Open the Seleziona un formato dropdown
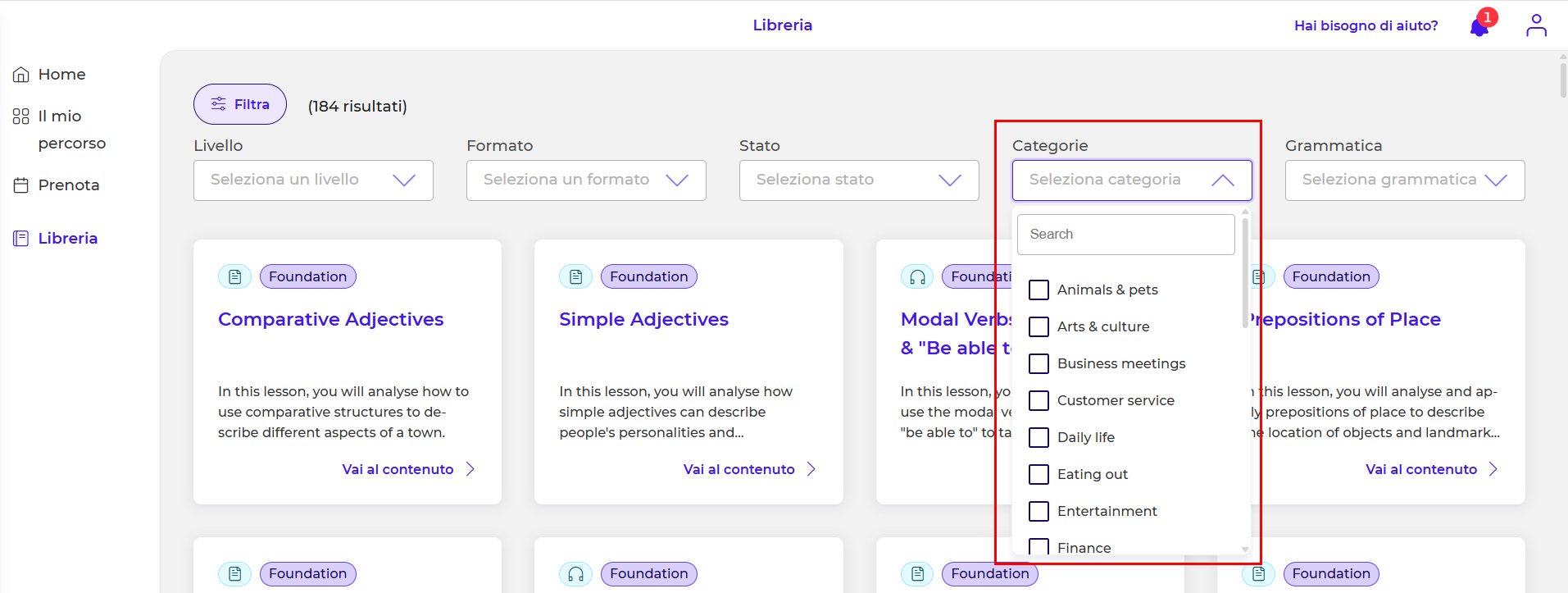1568x593 pixels. pyautogui.click(x=586, y=180)
